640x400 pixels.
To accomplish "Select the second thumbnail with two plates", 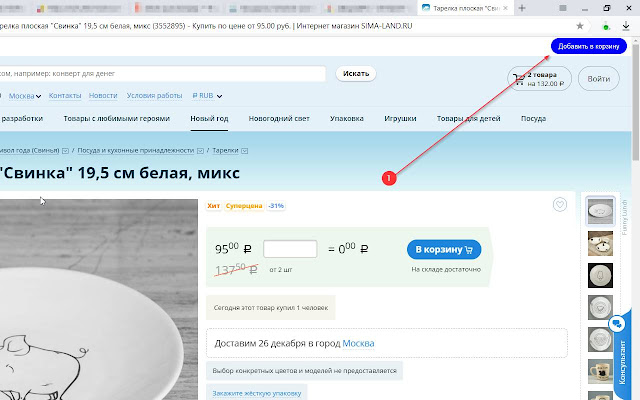I will coord(600,243).
